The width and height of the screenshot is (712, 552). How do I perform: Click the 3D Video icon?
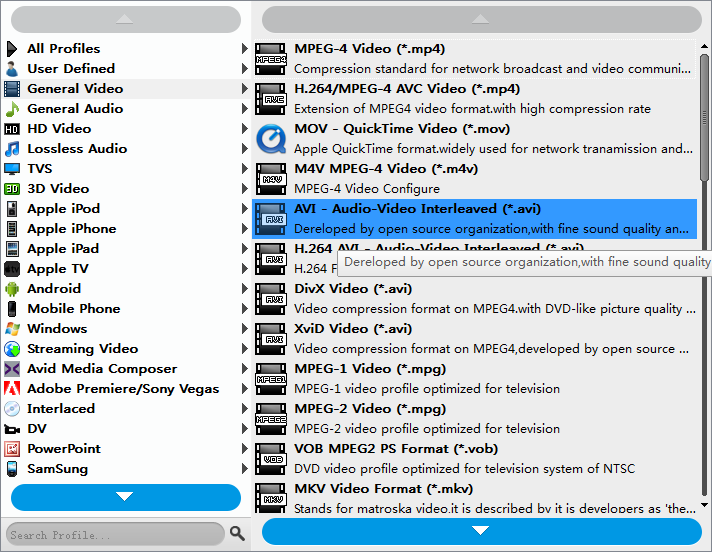click(x=12, y=189)
